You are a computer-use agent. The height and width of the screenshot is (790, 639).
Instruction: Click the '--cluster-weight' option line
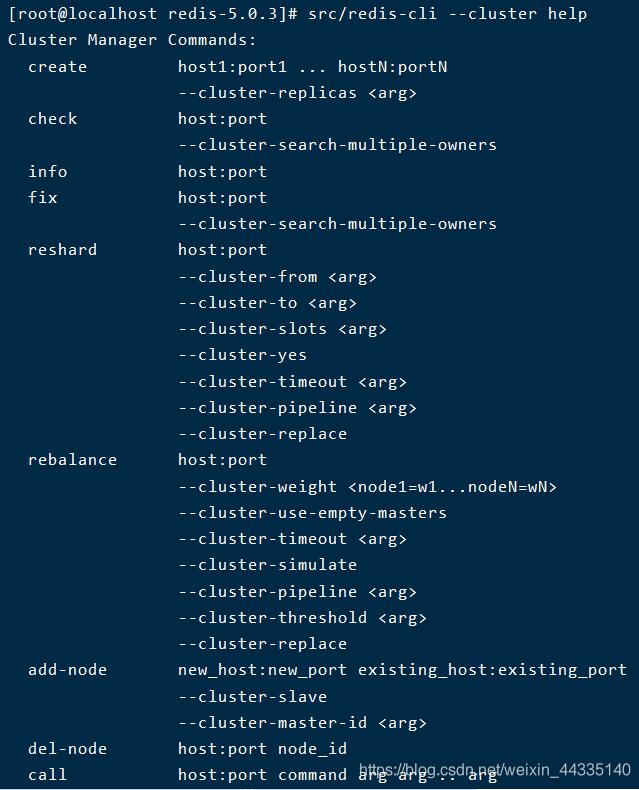tap(367, 487)
